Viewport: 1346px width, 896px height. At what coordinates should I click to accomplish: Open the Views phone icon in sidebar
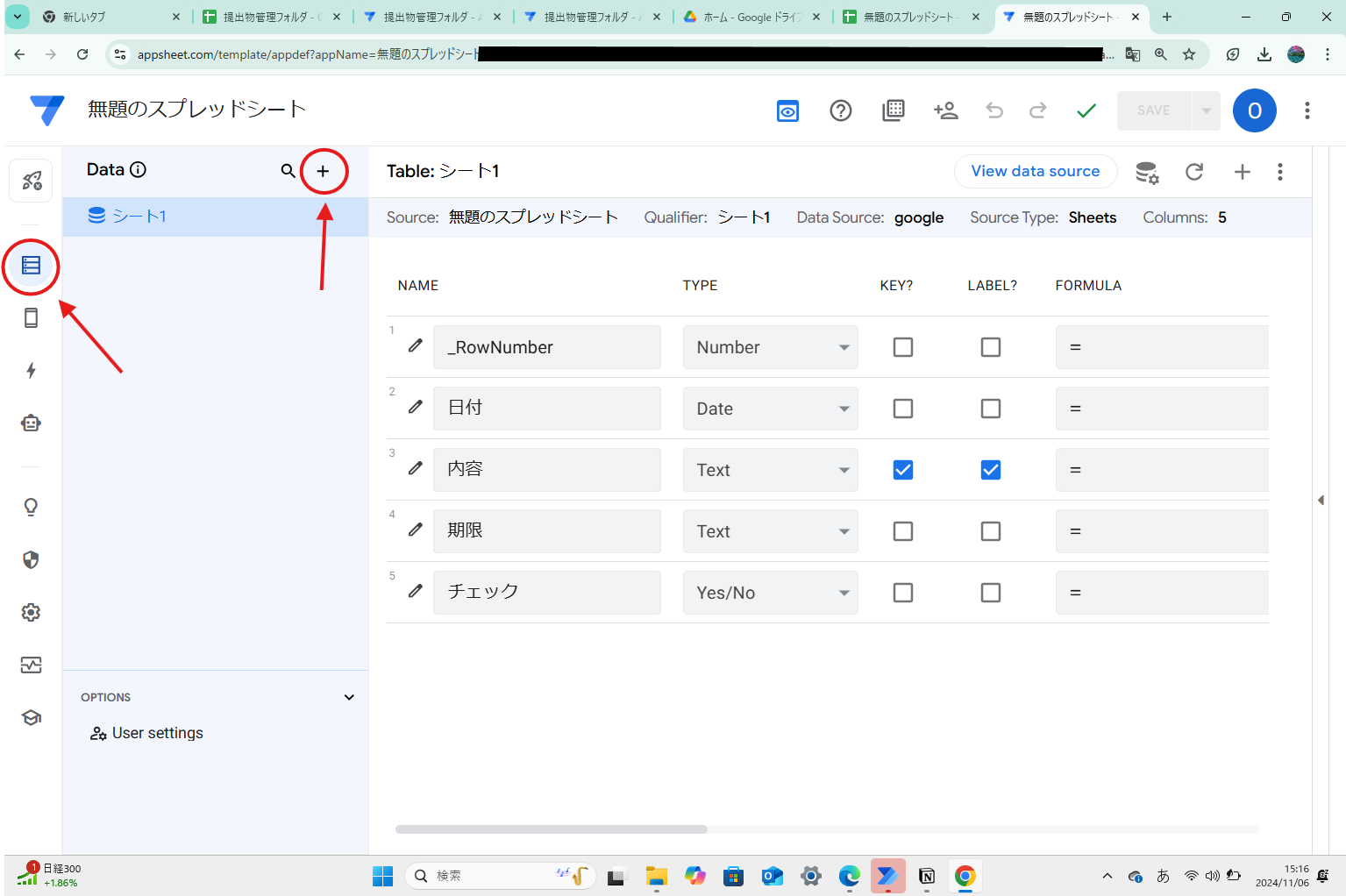tap(32, 317)
